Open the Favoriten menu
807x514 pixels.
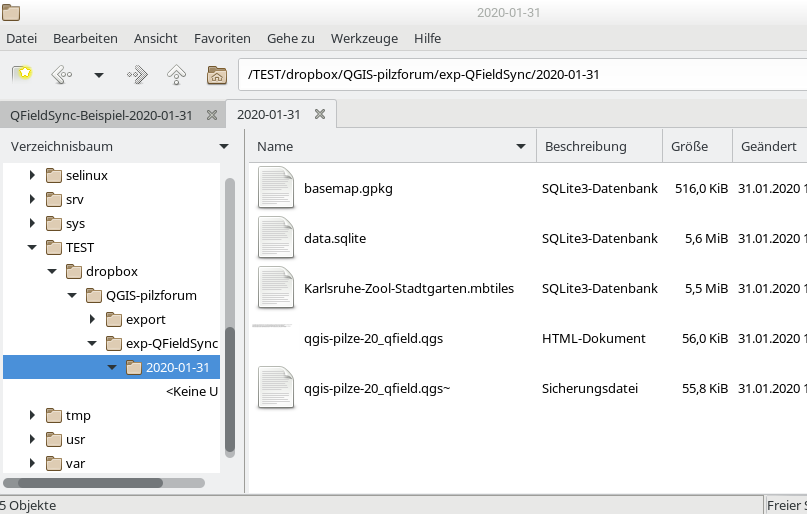coord(222,38)
